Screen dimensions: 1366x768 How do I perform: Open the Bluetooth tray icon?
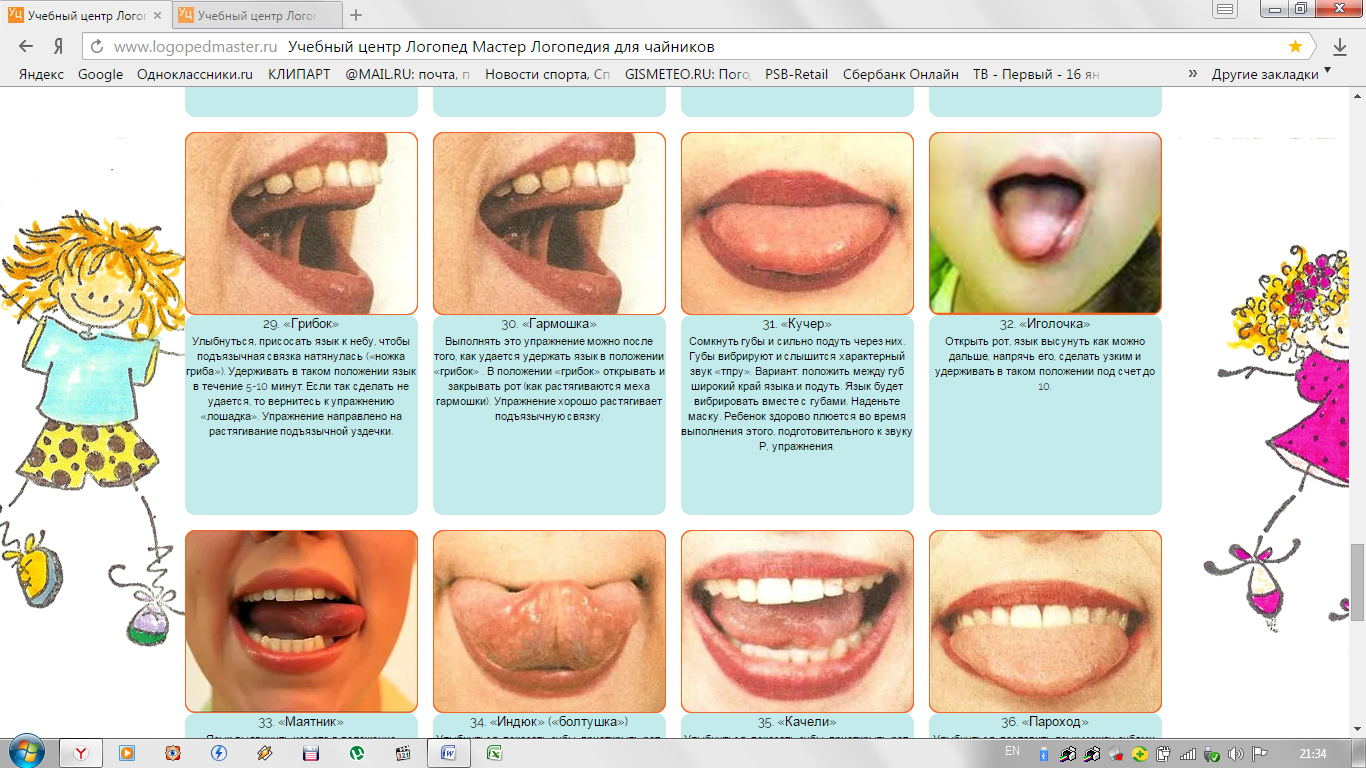[1044, 753]
